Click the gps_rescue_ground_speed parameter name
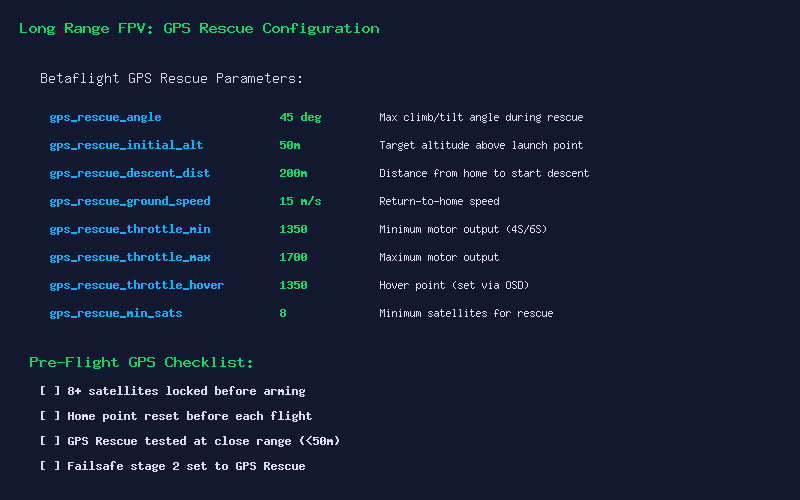This screenshot has height=500, width=800. pos(130,202)
